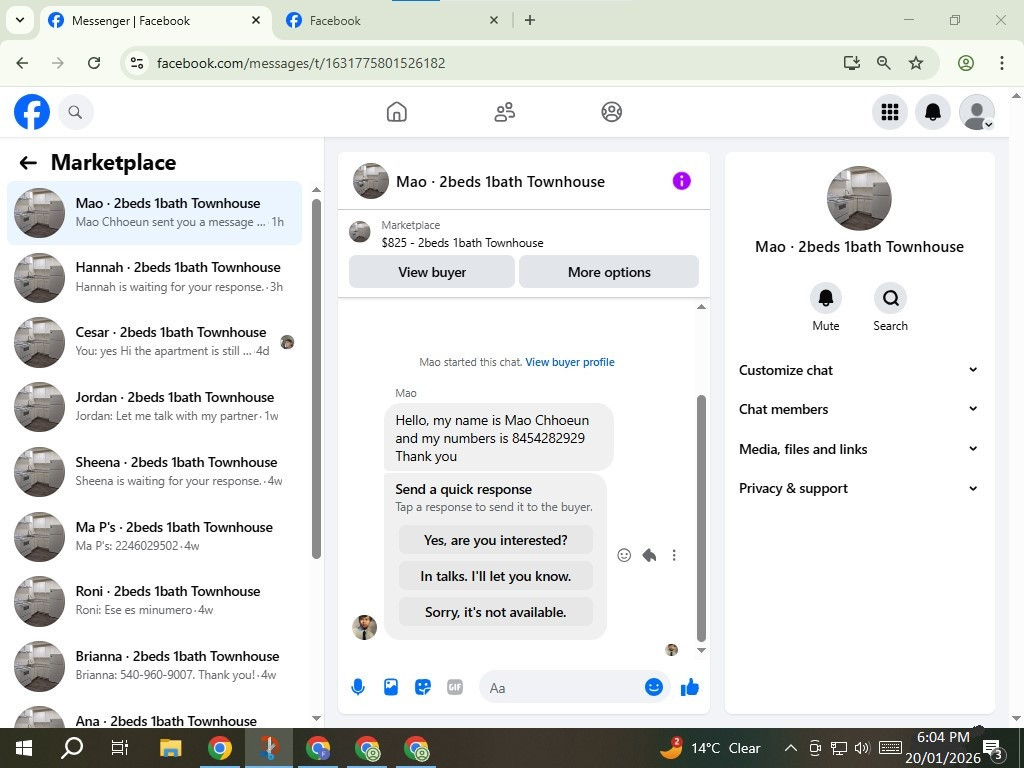Click the Aa message input field
The image size is (1024, 768).
coord(562,688)
